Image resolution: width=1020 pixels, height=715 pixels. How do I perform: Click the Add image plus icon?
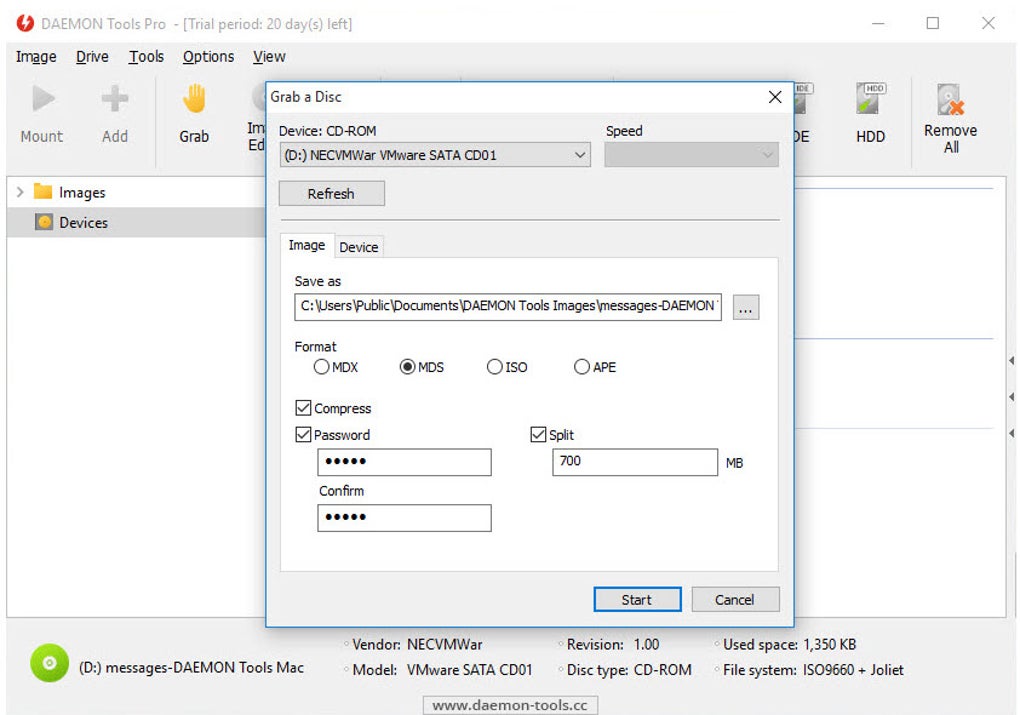click(115, 100)
